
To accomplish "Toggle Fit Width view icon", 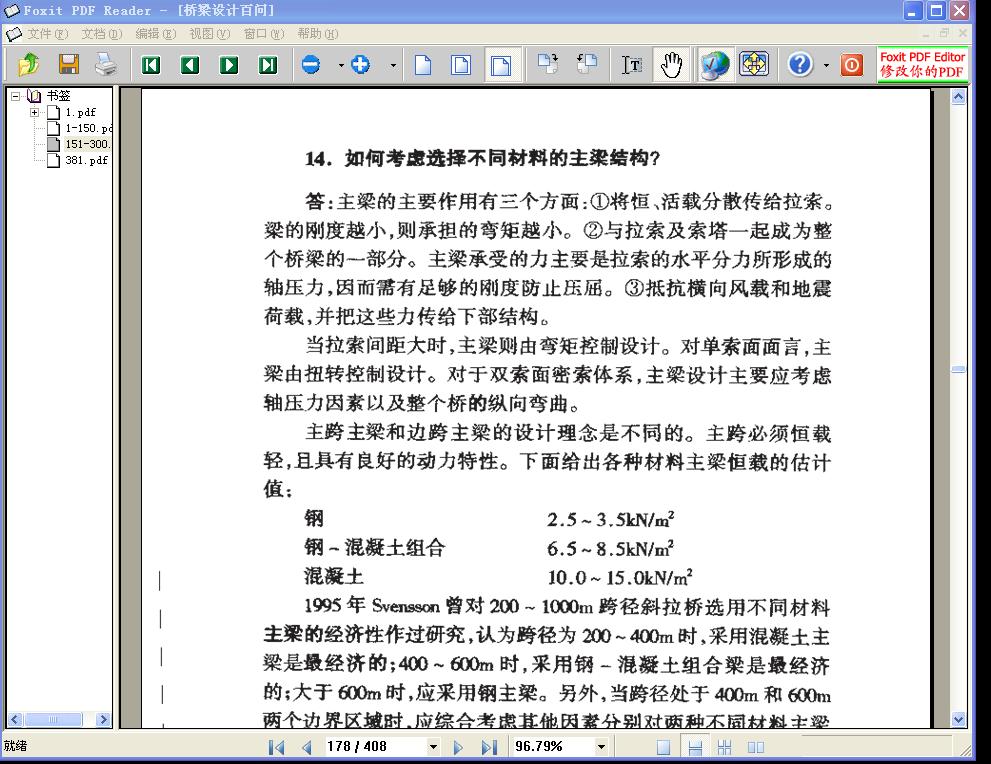I will 501,64.
